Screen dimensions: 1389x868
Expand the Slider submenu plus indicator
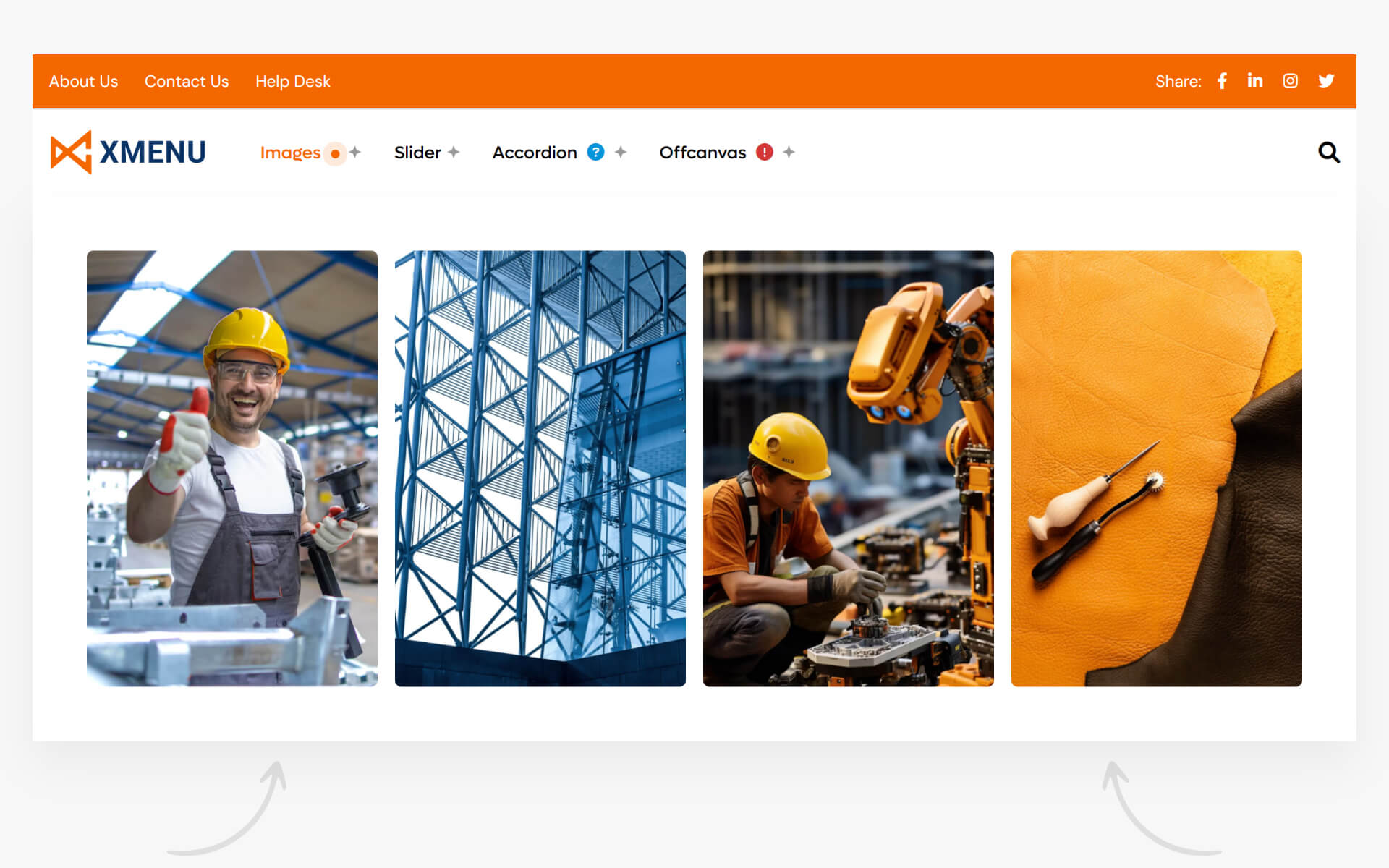454,152
